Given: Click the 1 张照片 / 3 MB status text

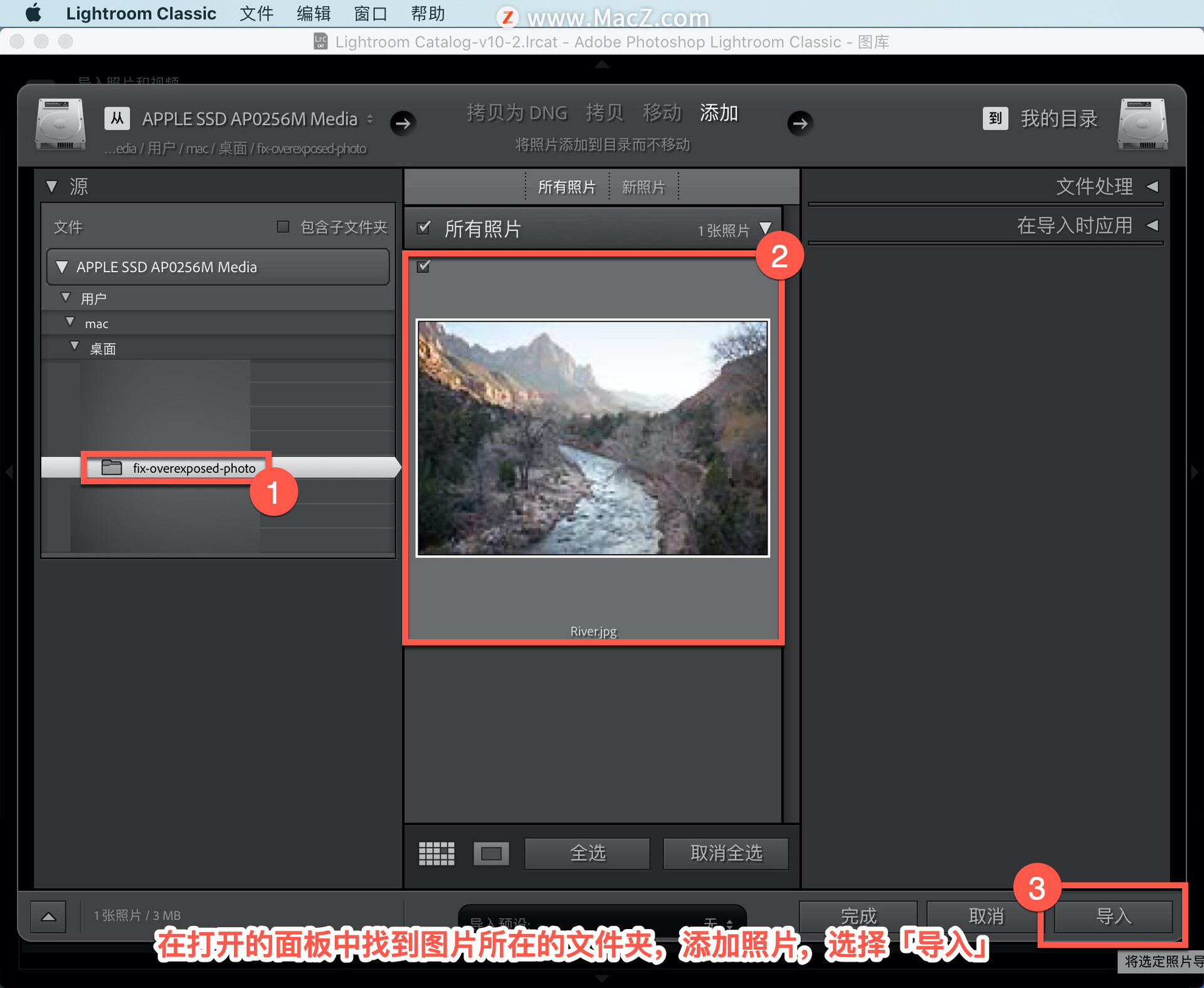Looking at the screenshot, I should point(137,916).
